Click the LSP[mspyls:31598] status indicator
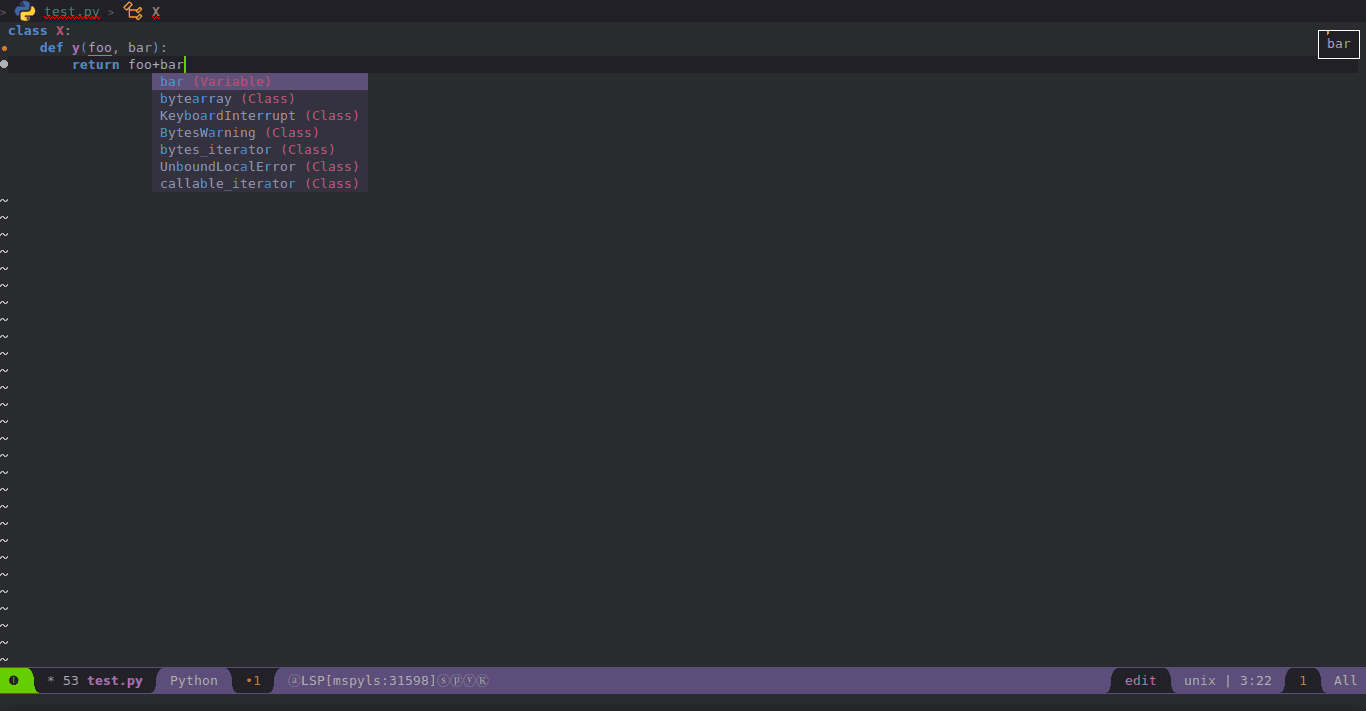1366x711 pixels. tap(368, 681)
